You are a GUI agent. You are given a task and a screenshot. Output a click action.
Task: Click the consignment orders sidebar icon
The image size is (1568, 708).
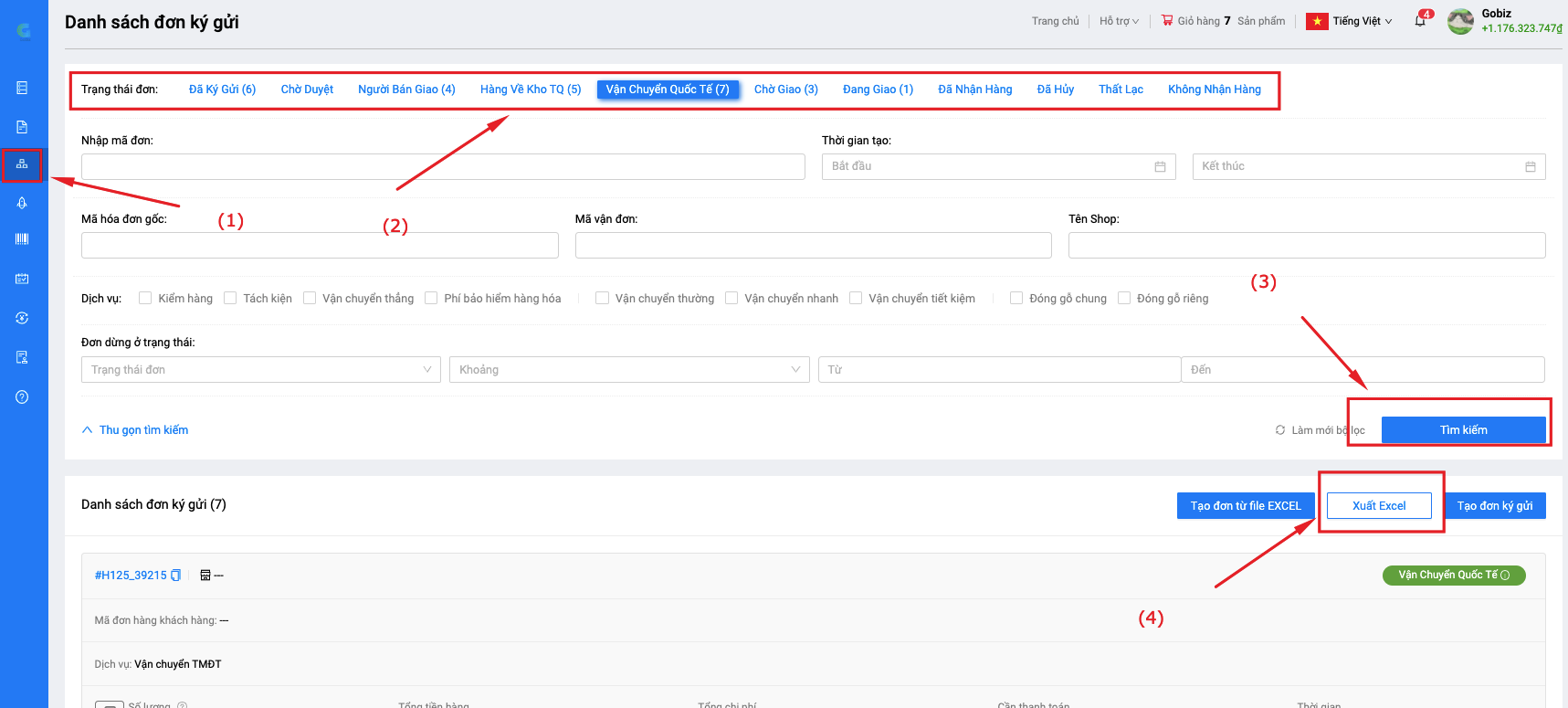[22, 164]
